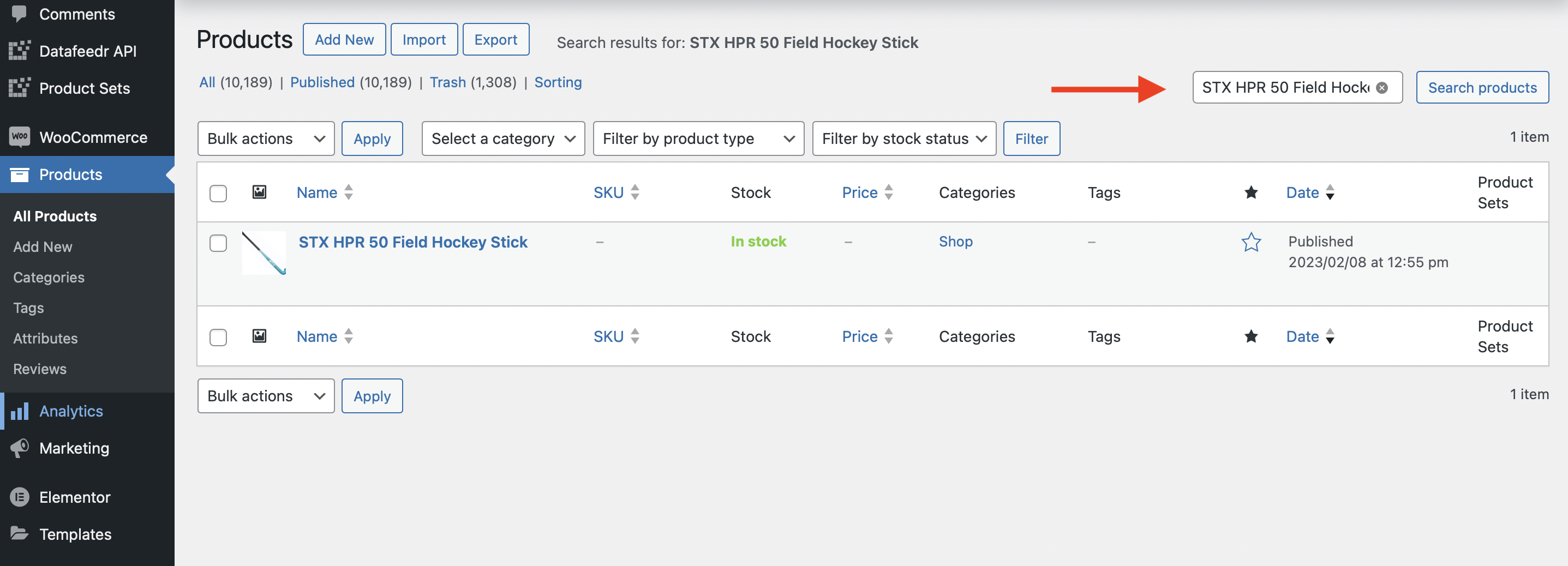The height and width of the screenshot is (566, 1568).
Task: Click the Featured star icon in footer row
Action: click(x=1251, y=336)
